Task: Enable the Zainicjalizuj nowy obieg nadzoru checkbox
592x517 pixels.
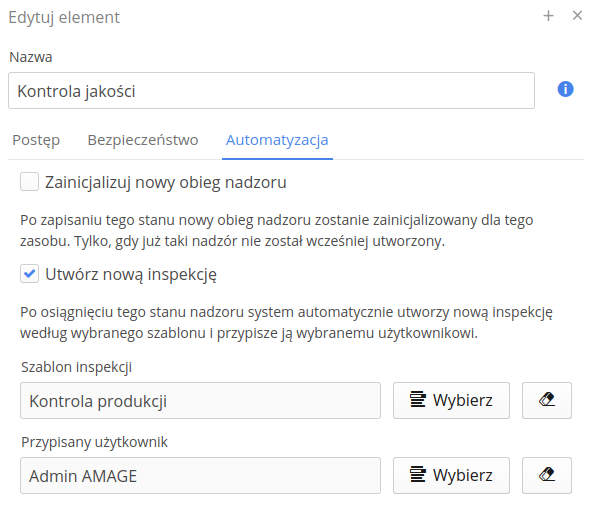Action: point(29,182)
